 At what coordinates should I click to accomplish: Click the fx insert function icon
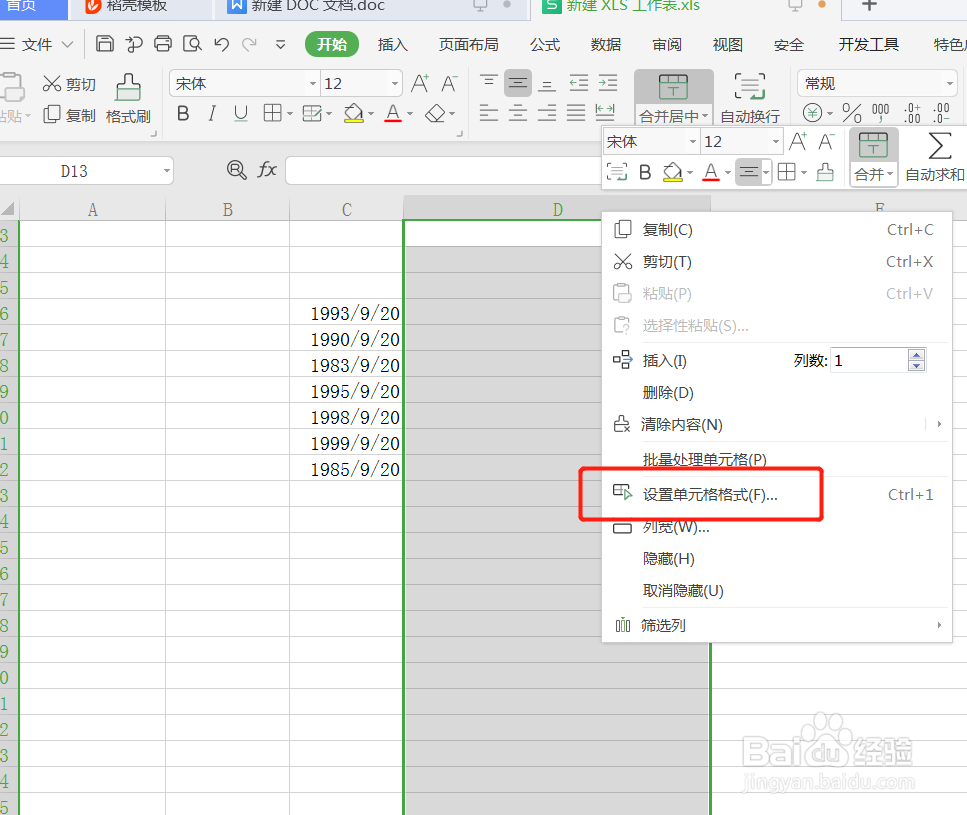click(267, 170)
